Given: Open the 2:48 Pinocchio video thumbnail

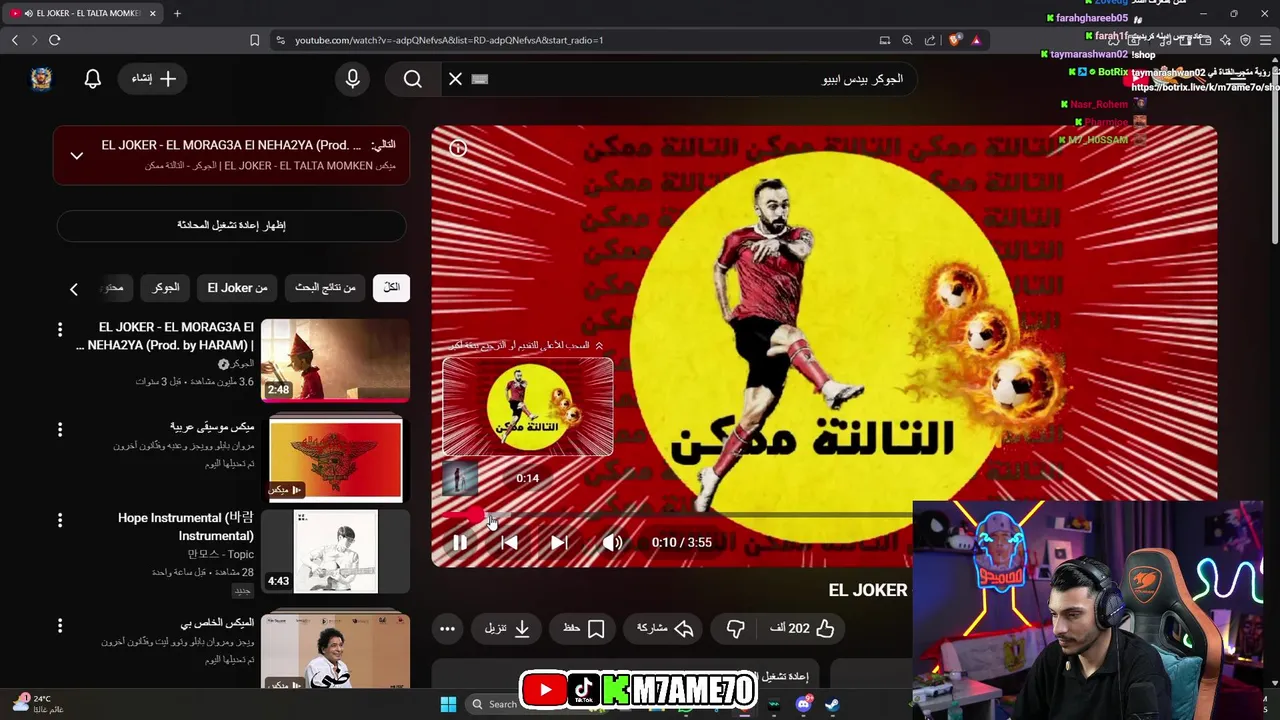Looking at the screenshot, I should 335,360.
